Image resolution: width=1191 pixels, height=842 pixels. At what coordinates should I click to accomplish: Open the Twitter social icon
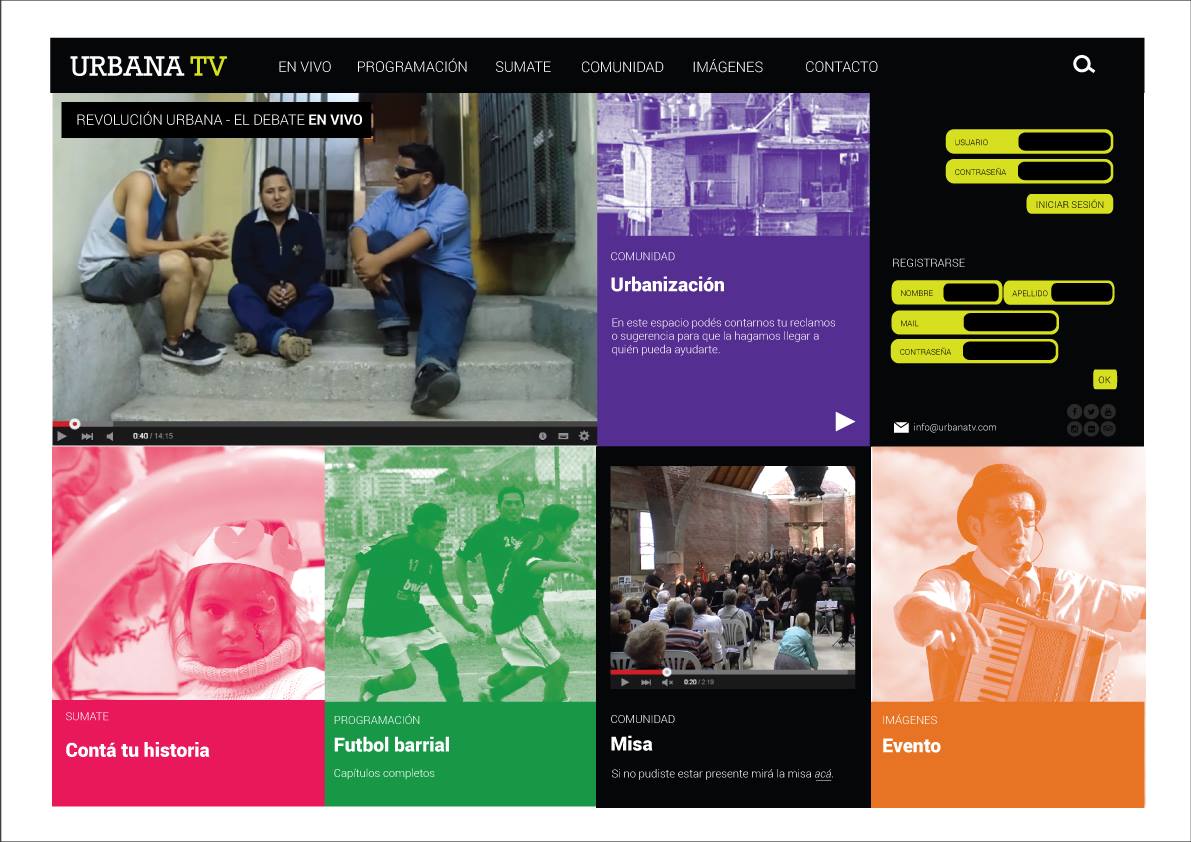pos(1091,411)
